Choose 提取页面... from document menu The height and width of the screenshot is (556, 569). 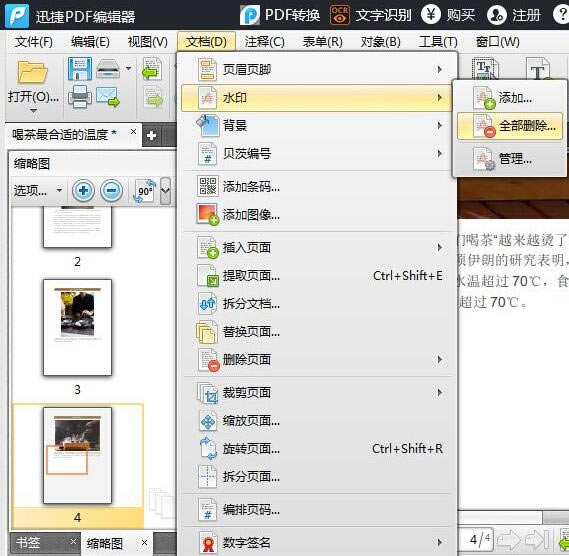pyautogui.click(x=317, y=276)
